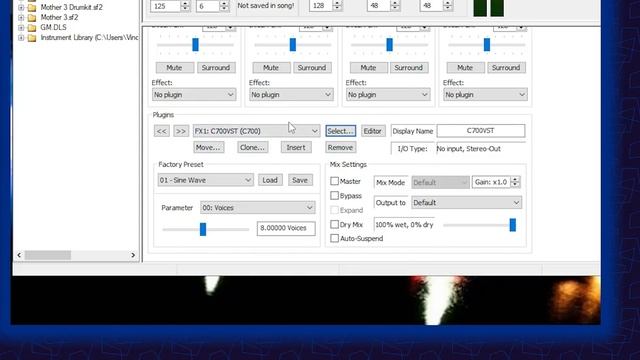Open the FX1: C700VST plugin dropdown
Viewport: 640px width, 360px height.
[256, 131]
